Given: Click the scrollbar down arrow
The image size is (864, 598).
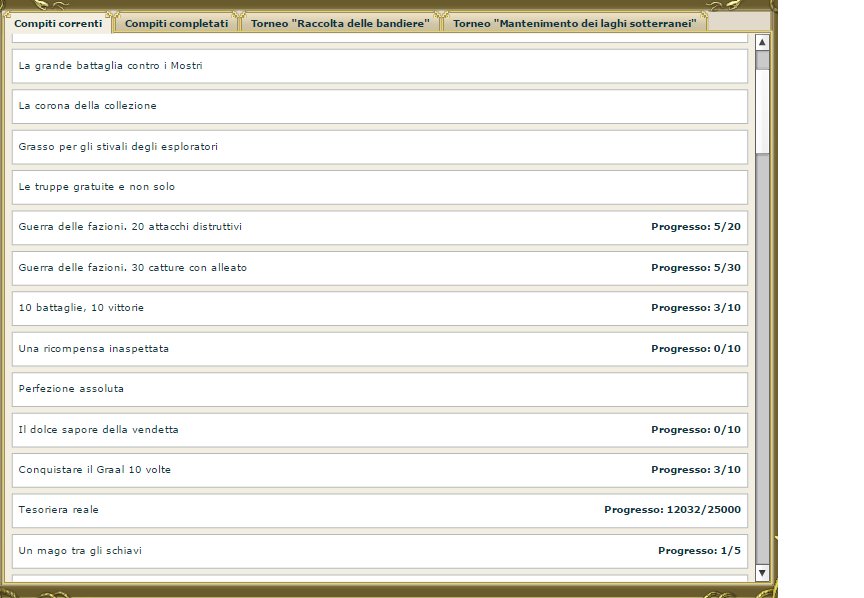Looking at the screenshot, I should (763, 572).
